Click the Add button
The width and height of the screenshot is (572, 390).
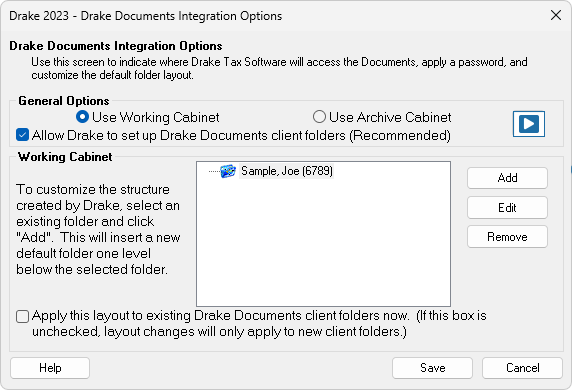[507, 178]
